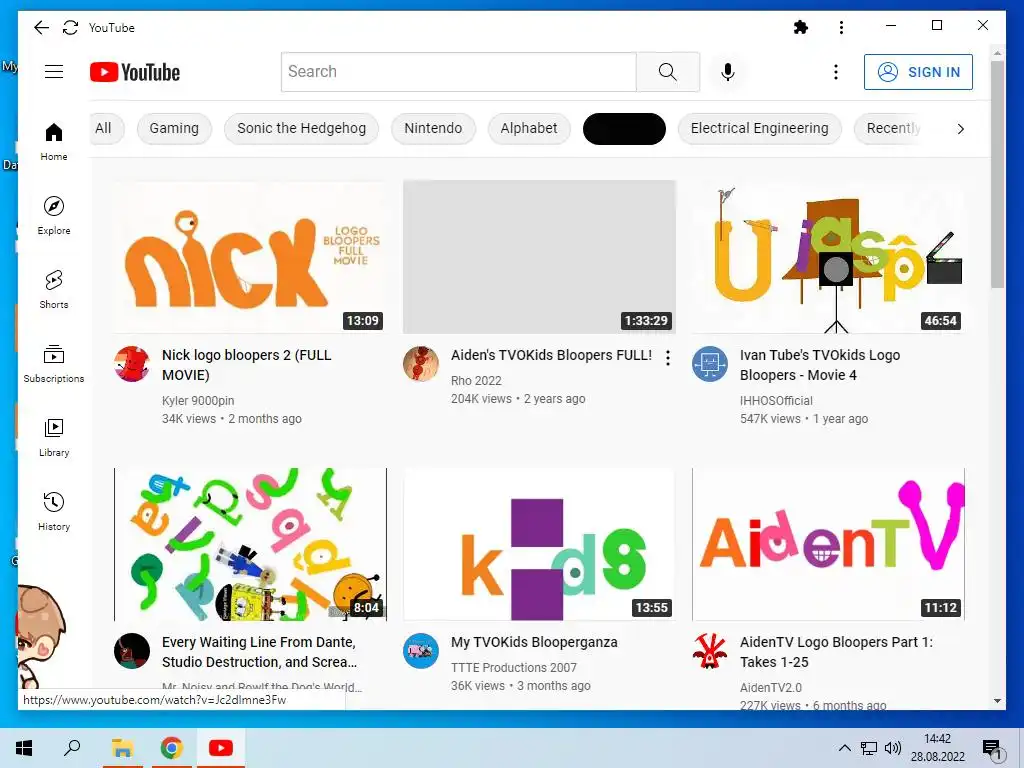This screenshot has width=1024, height=768.
Task: Open AidenTV2.0 channel name
Action: coord(771,688)
